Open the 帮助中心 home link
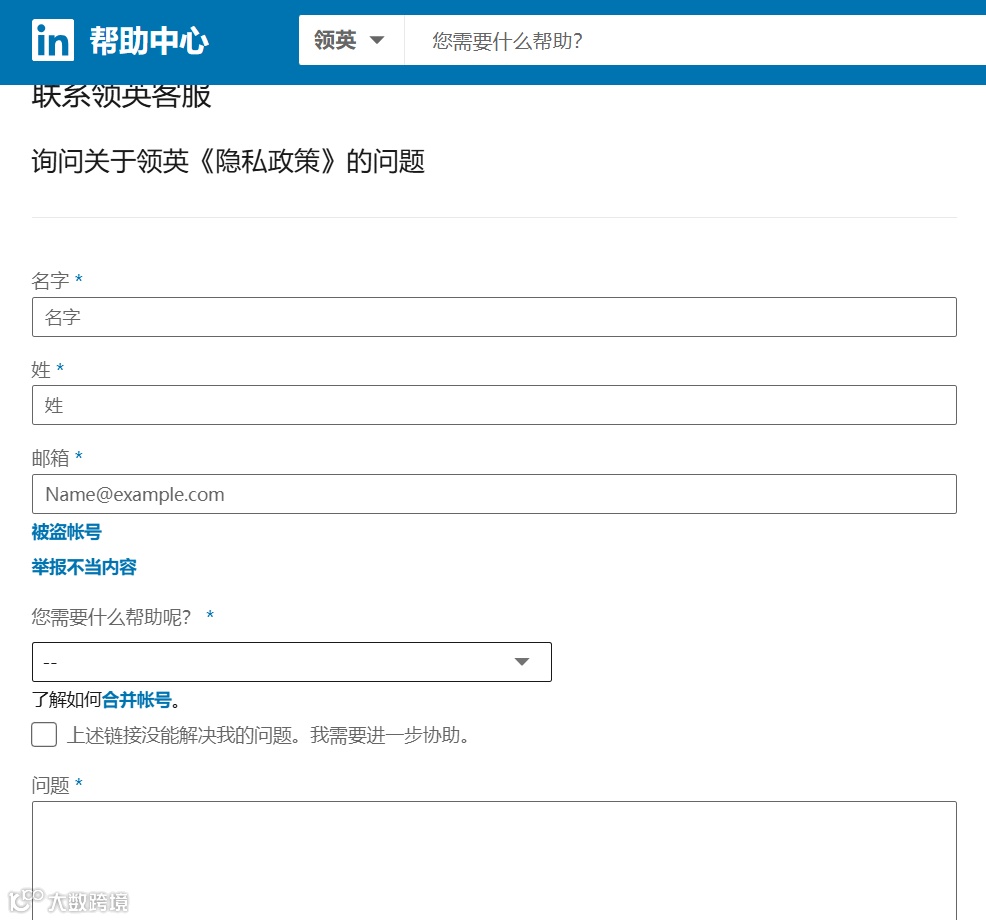 148,41
